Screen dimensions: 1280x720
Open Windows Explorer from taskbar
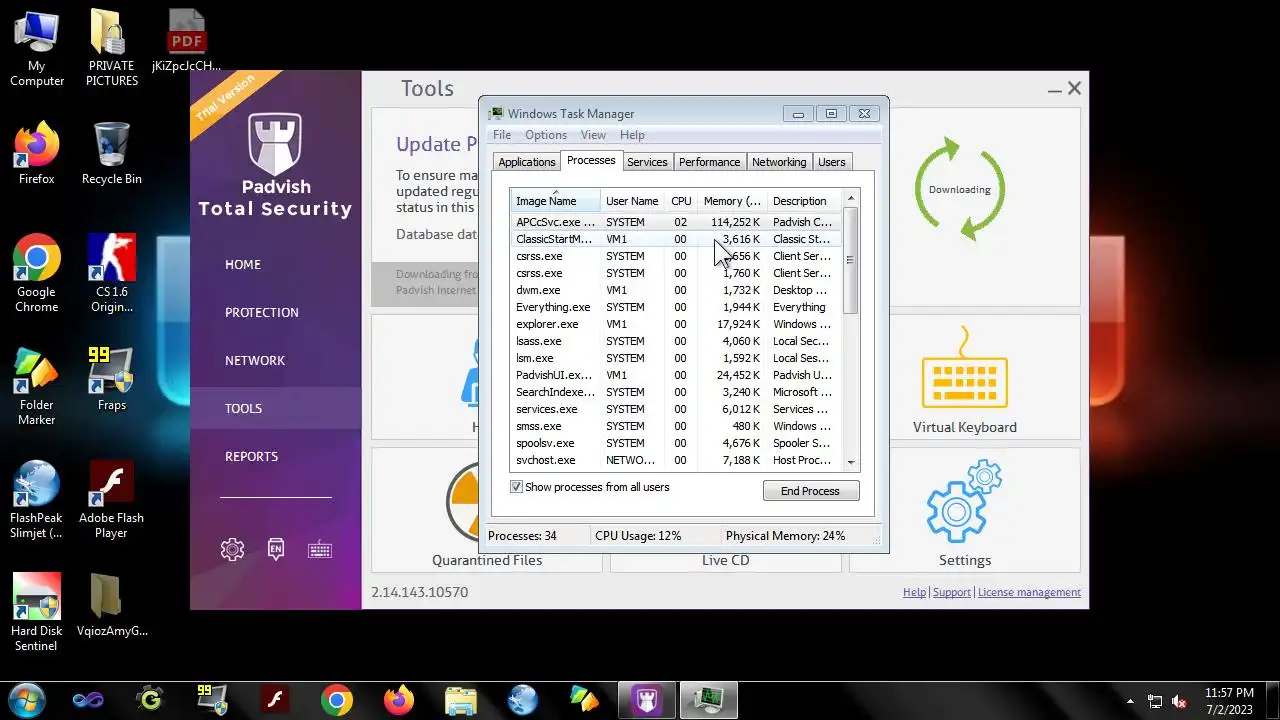(x=461, y=700)
